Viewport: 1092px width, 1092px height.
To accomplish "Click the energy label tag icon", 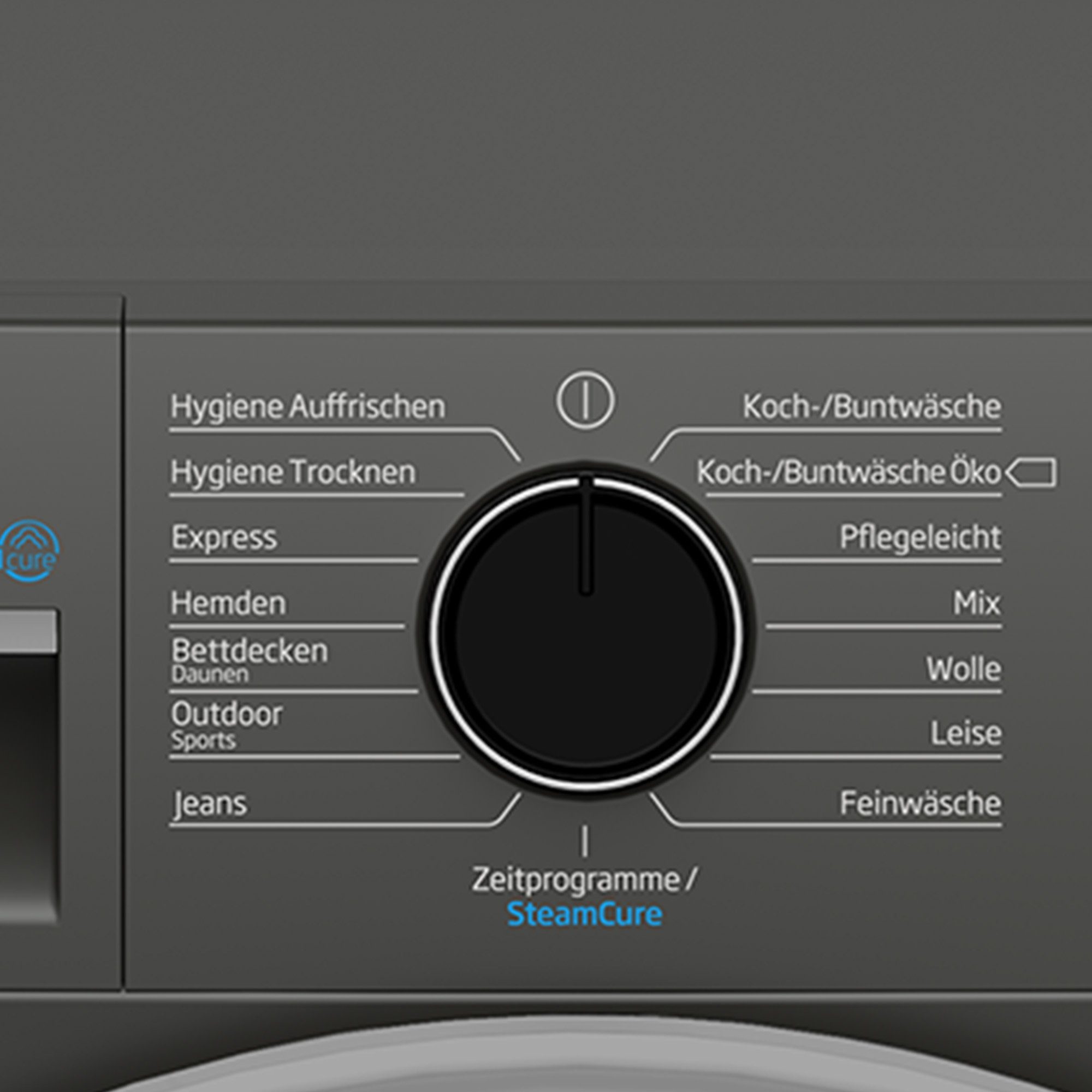I will [x=1031, y=472].
